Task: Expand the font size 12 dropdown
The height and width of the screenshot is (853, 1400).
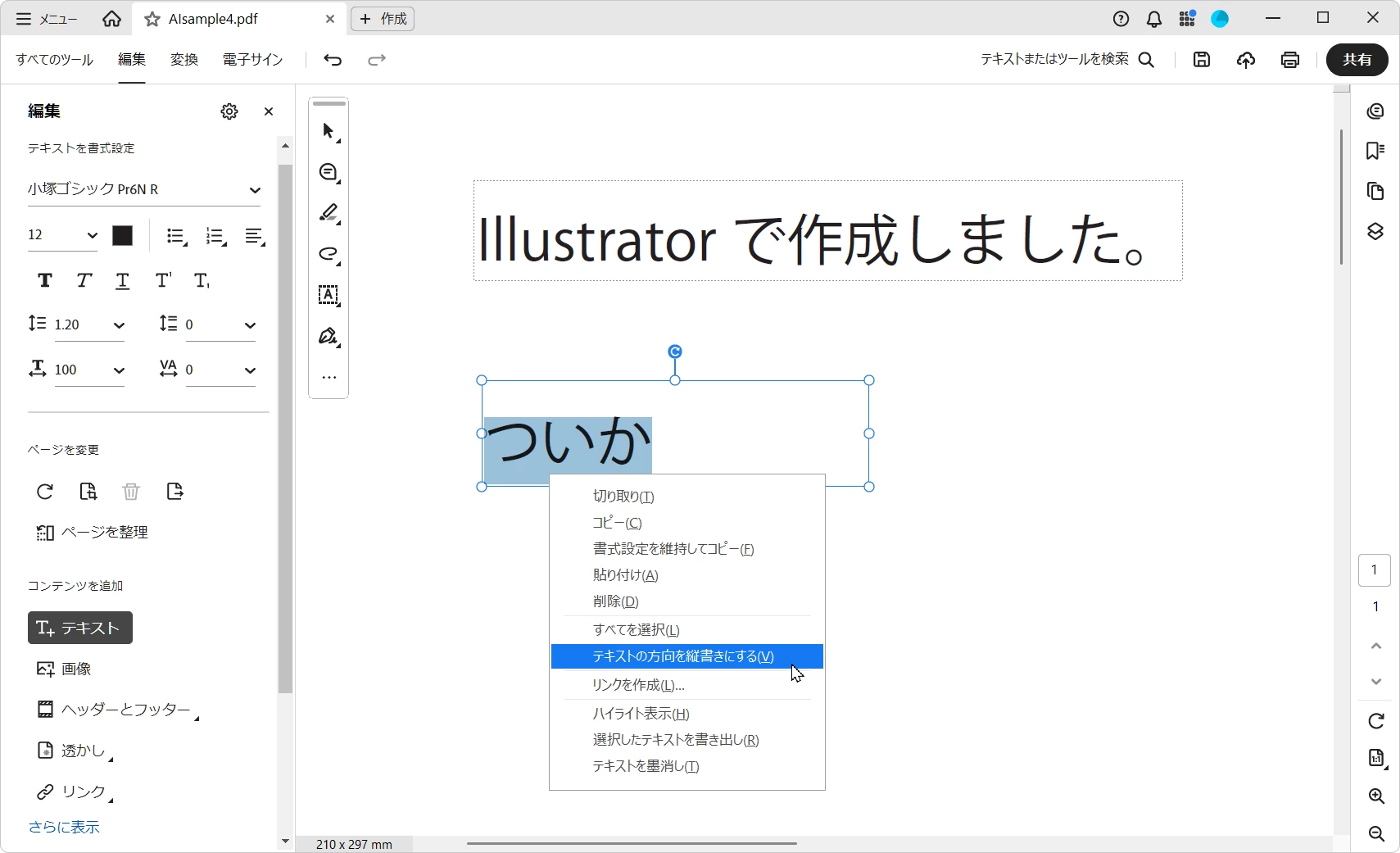Action: click(x=92, y=236)
